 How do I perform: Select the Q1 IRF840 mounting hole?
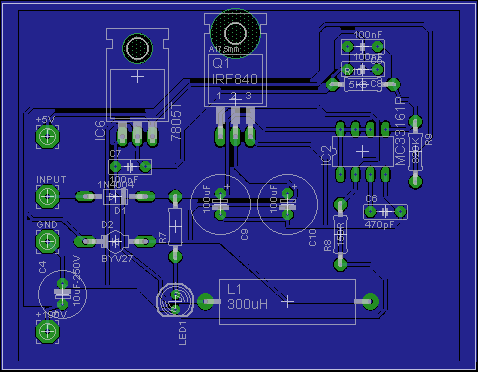(x=235, y=33)
